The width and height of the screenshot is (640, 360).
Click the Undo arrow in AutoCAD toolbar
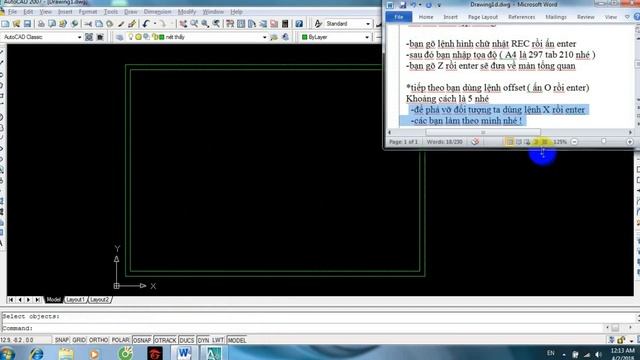point(146,24)
